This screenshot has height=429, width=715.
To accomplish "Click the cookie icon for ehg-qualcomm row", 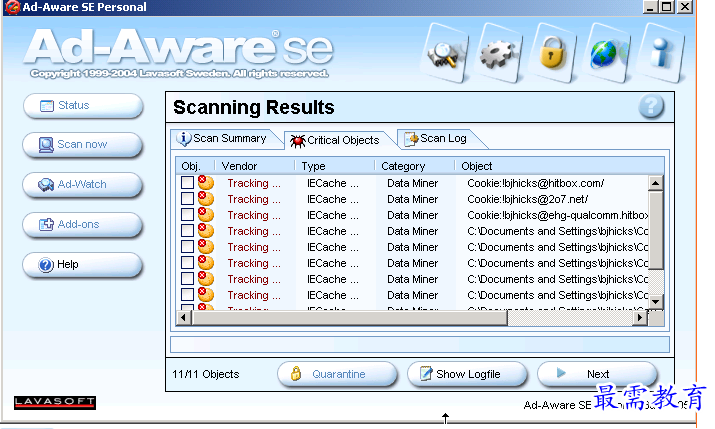I will (206, 214).
